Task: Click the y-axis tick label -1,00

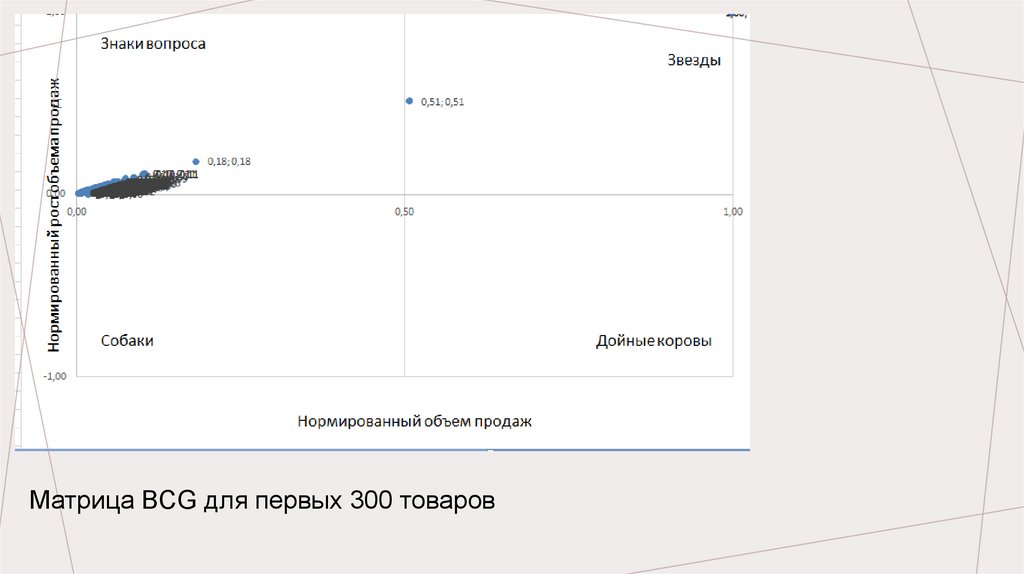Action: tap(55, 376)
